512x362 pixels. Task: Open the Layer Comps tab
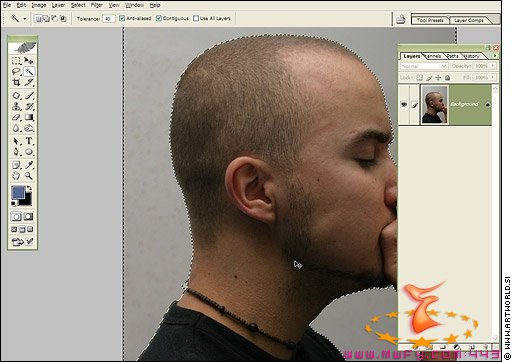point(469,20)
